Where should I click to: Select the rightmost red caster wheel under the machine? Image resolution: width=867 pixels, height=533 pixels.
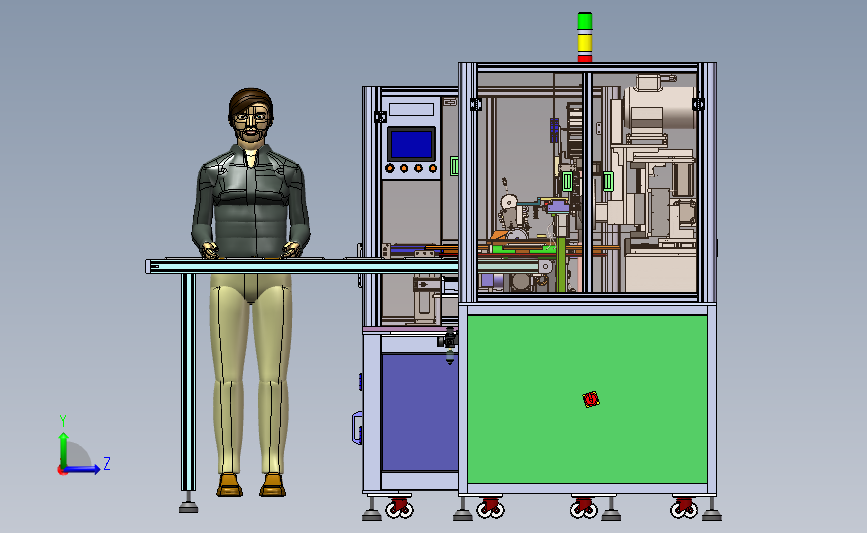684,508
